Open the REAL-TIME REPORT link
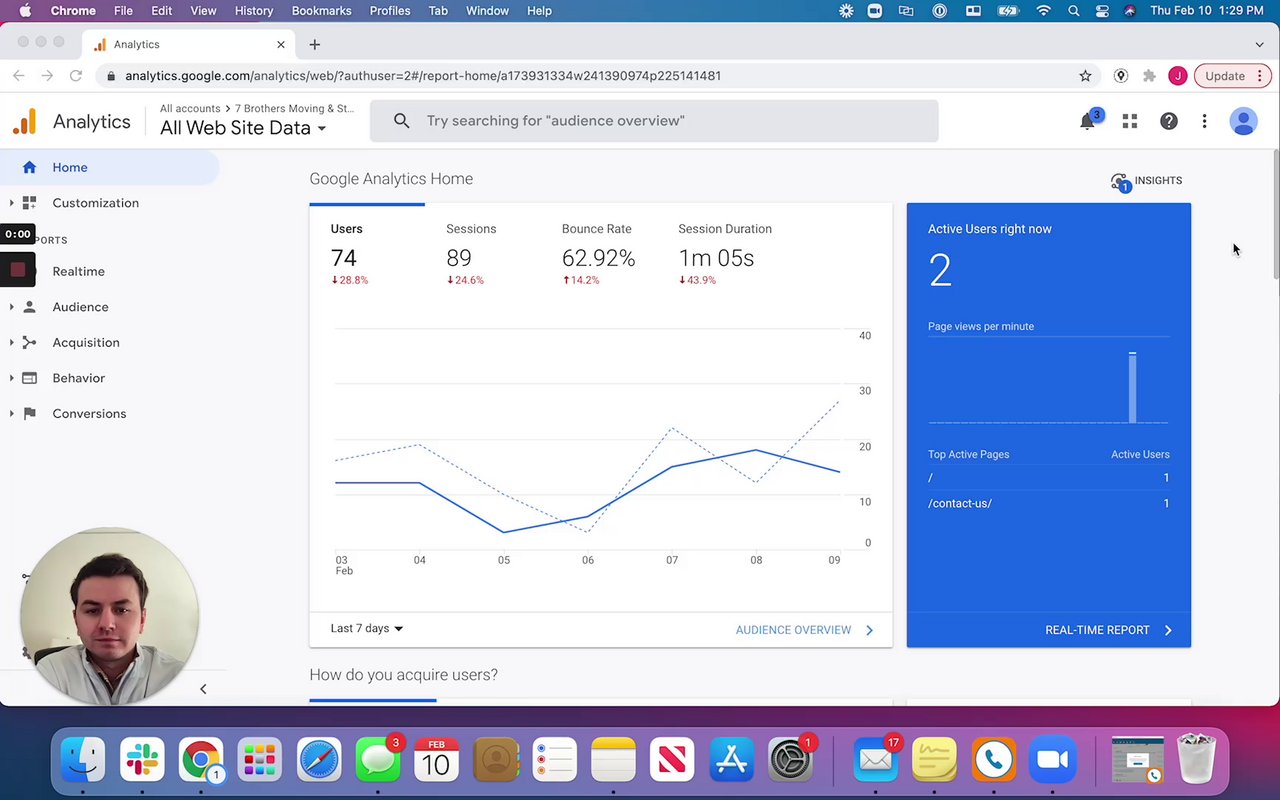Viewport: 1280px width, 800px height. (1109, 630)
